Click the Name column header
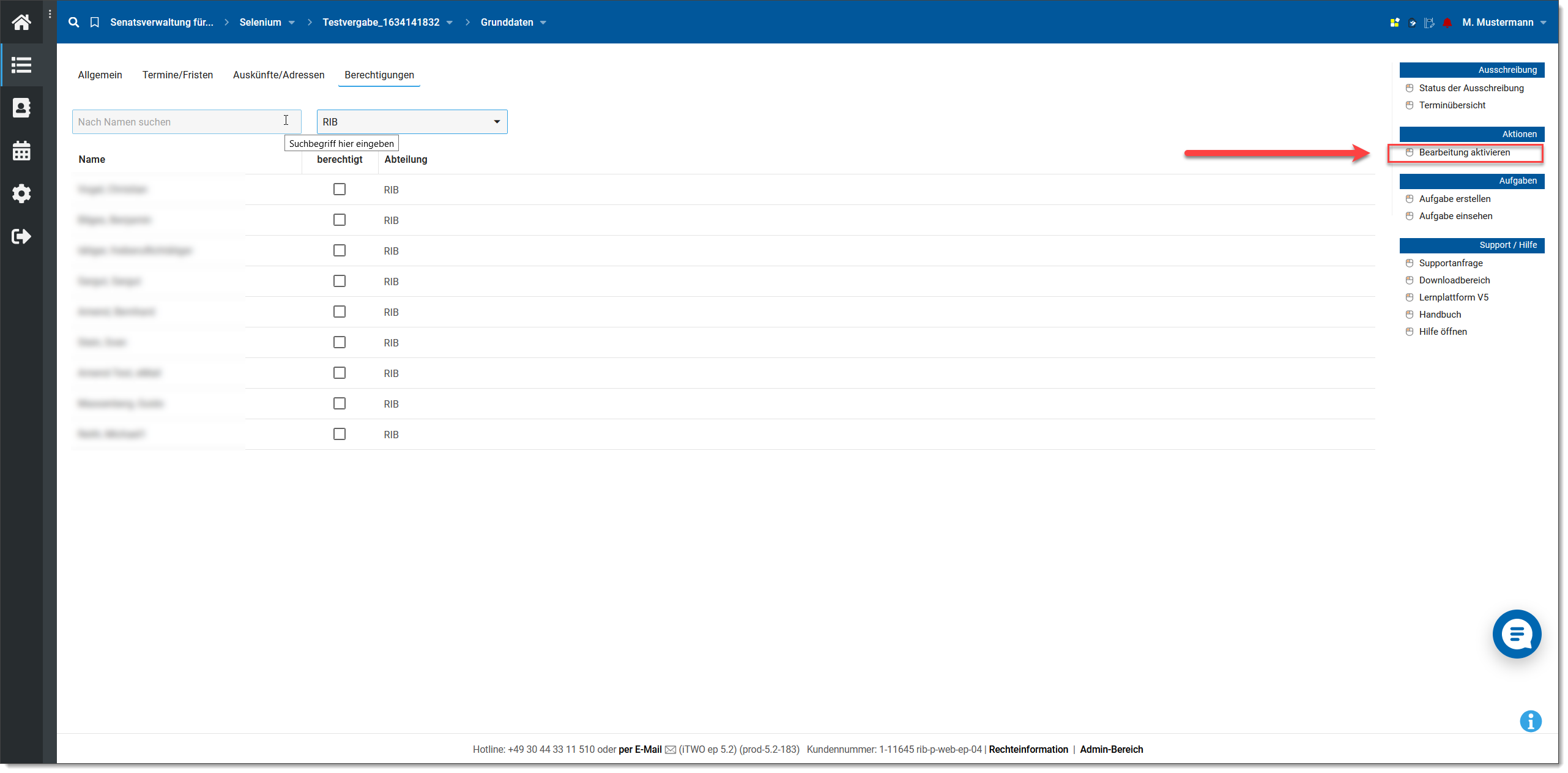Viewport: 1568px width, 773px height. tap(92, 159)
